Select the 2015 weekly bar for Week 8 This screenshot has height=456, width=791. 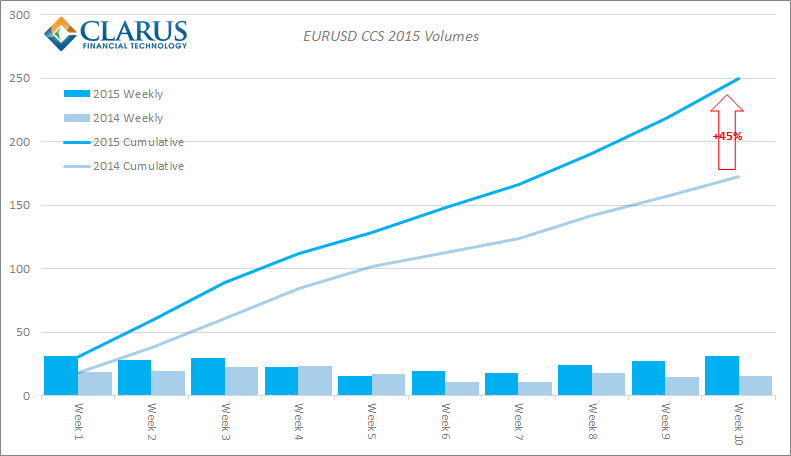coord(575,380)
